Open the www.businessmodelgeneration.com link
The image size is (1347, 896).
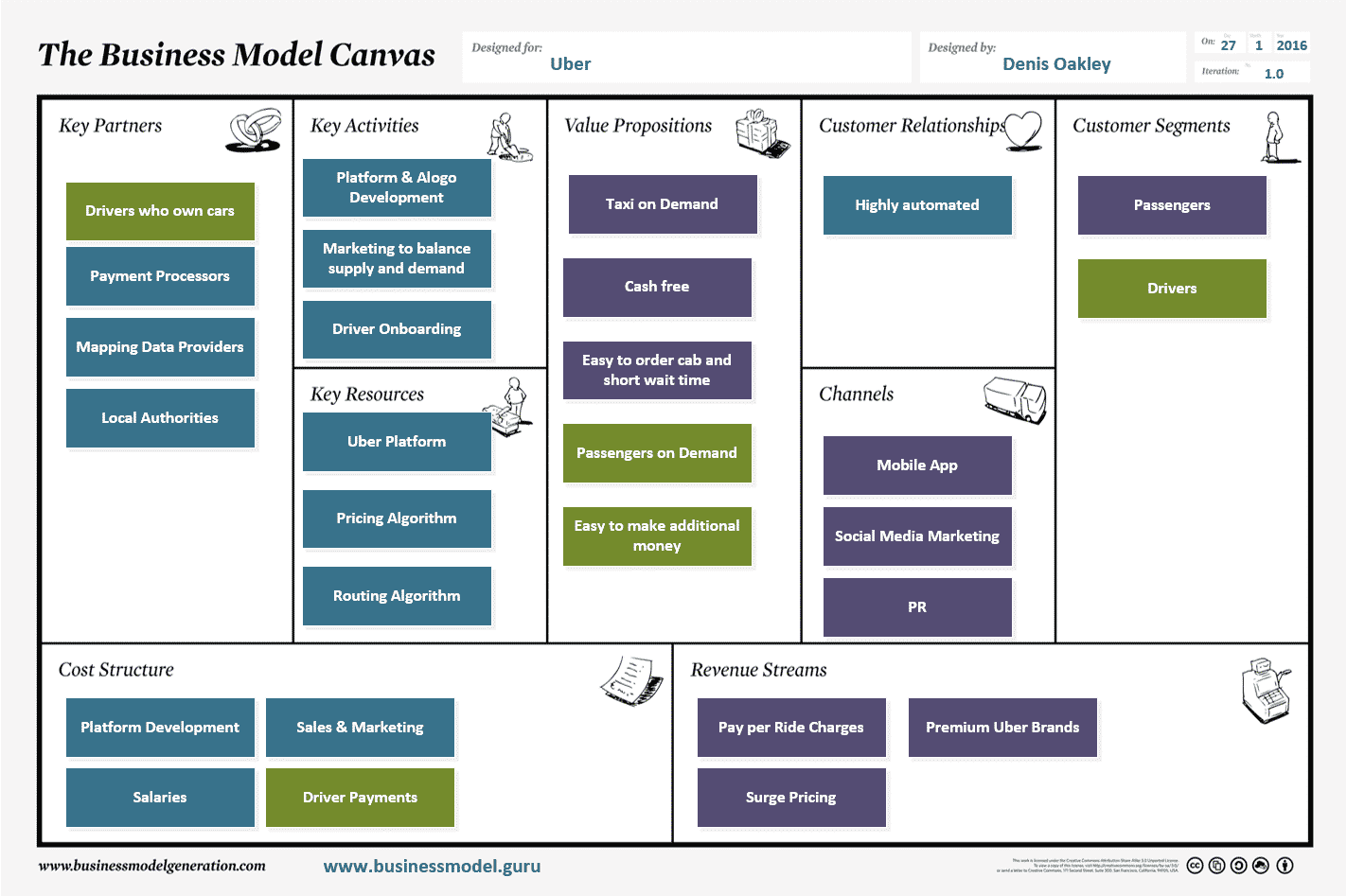click(x=152, y=866)
